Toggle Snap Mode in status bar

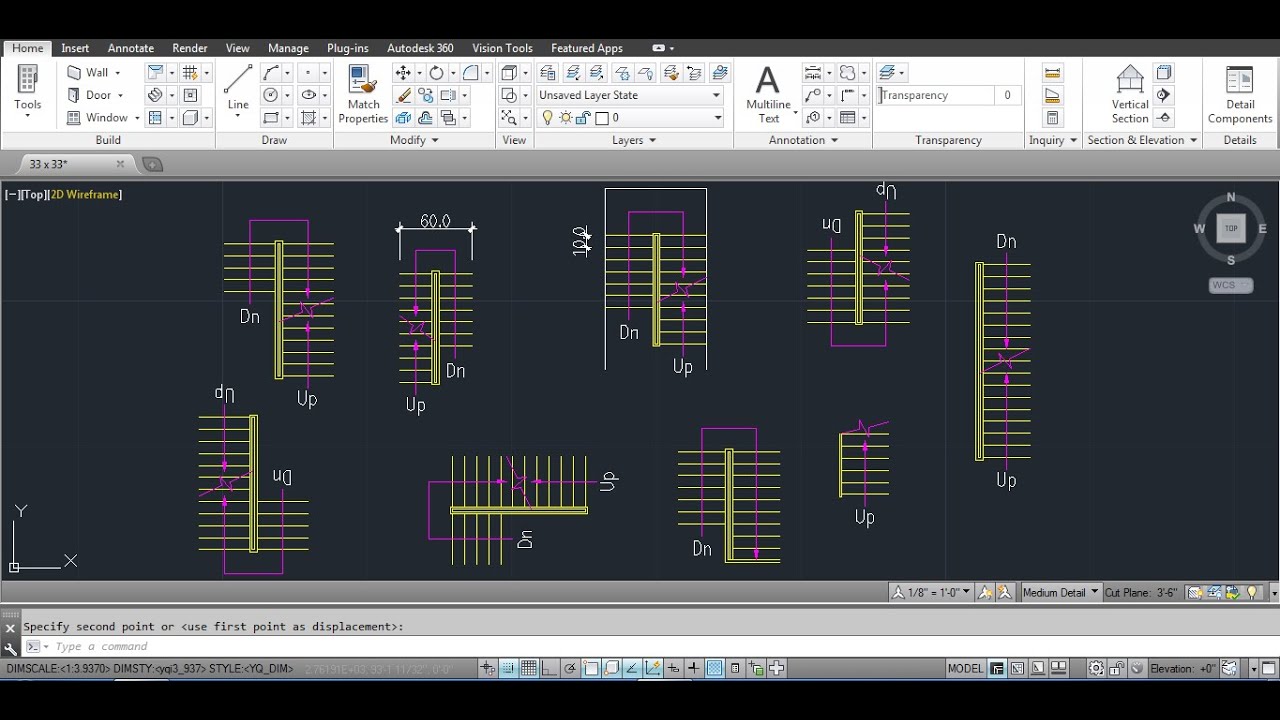(508, 668)
